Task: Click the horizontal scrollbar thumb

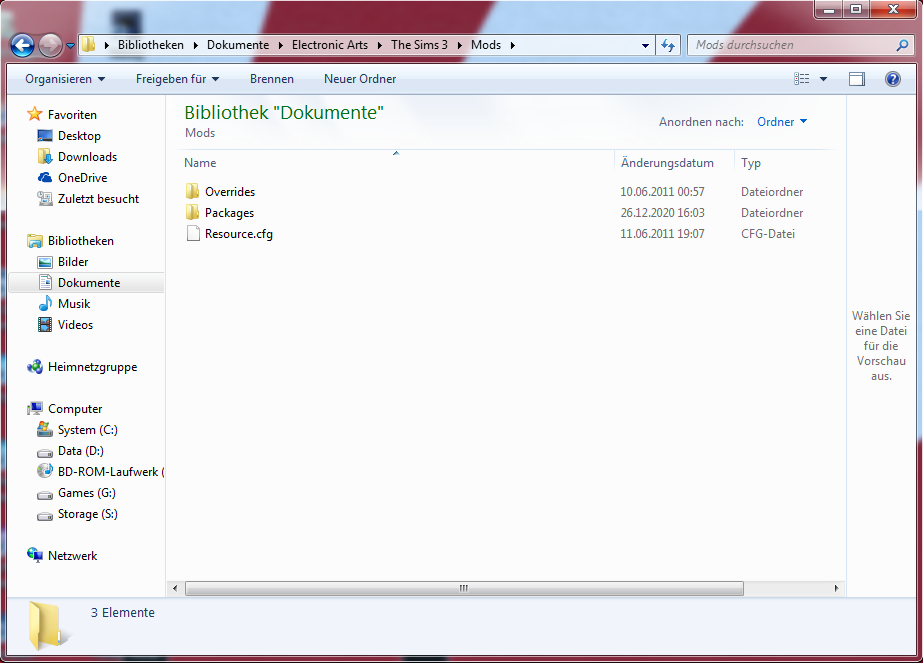Action: pos(464,588)
